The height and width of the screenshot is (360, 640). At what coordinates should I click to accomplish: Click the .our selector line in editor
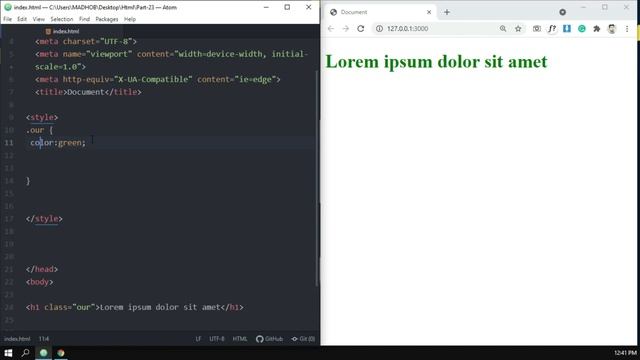39,130
